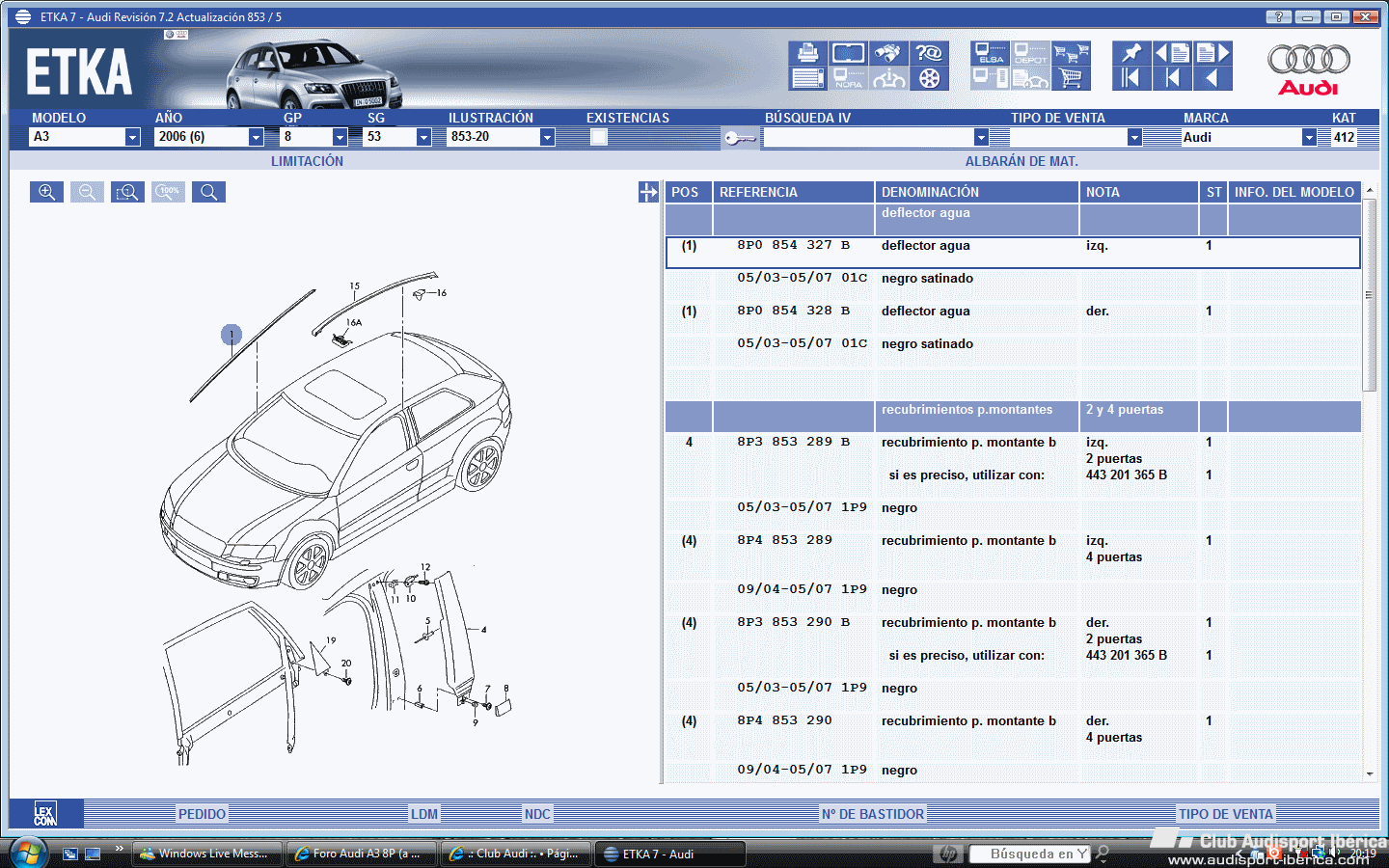This screenshot has width=1389, height=868.
Task: Click part number 8P0 854 327 B
Action: click(793, 245)
